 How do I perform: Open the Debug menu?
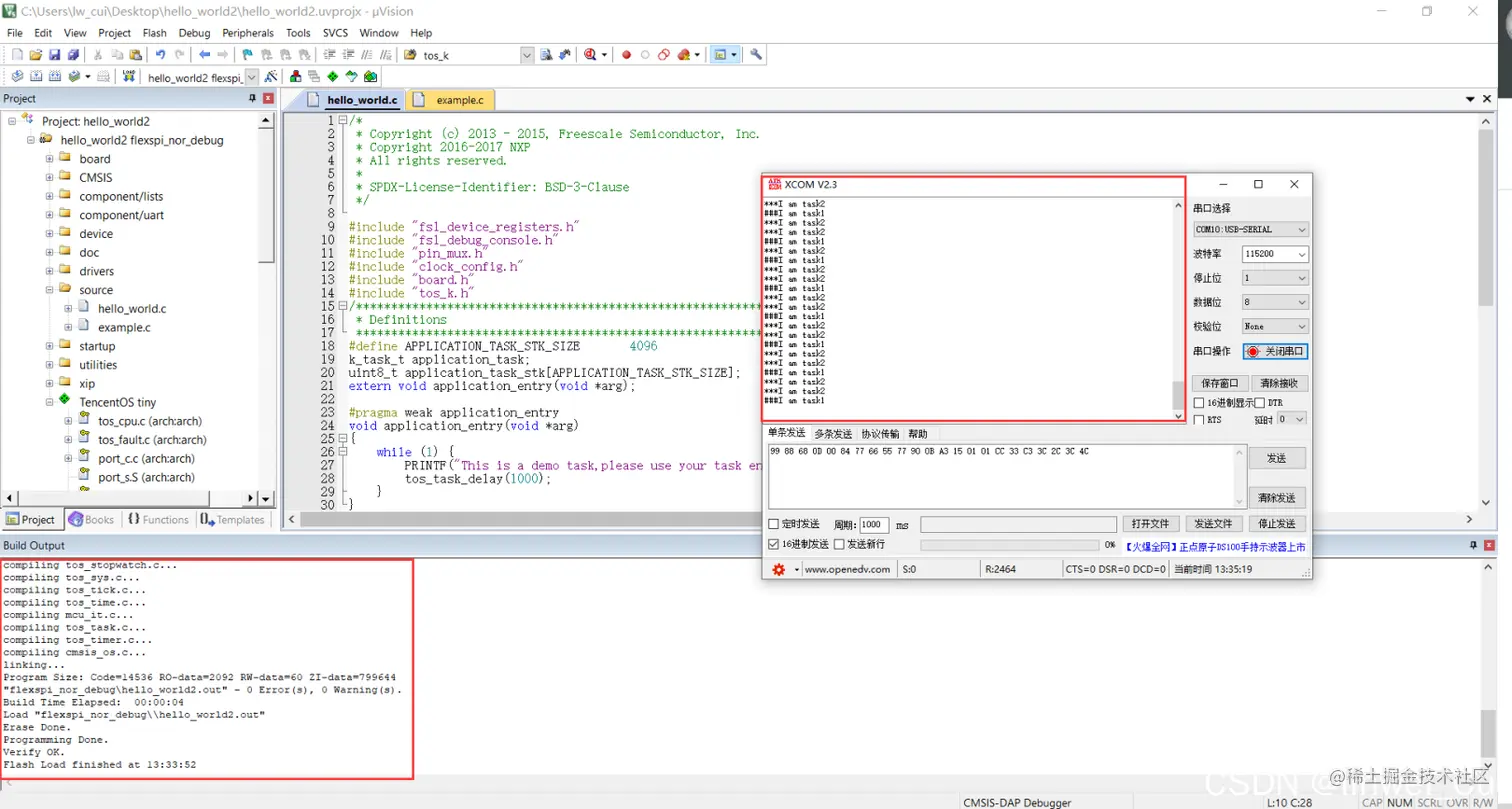(194, 33)
